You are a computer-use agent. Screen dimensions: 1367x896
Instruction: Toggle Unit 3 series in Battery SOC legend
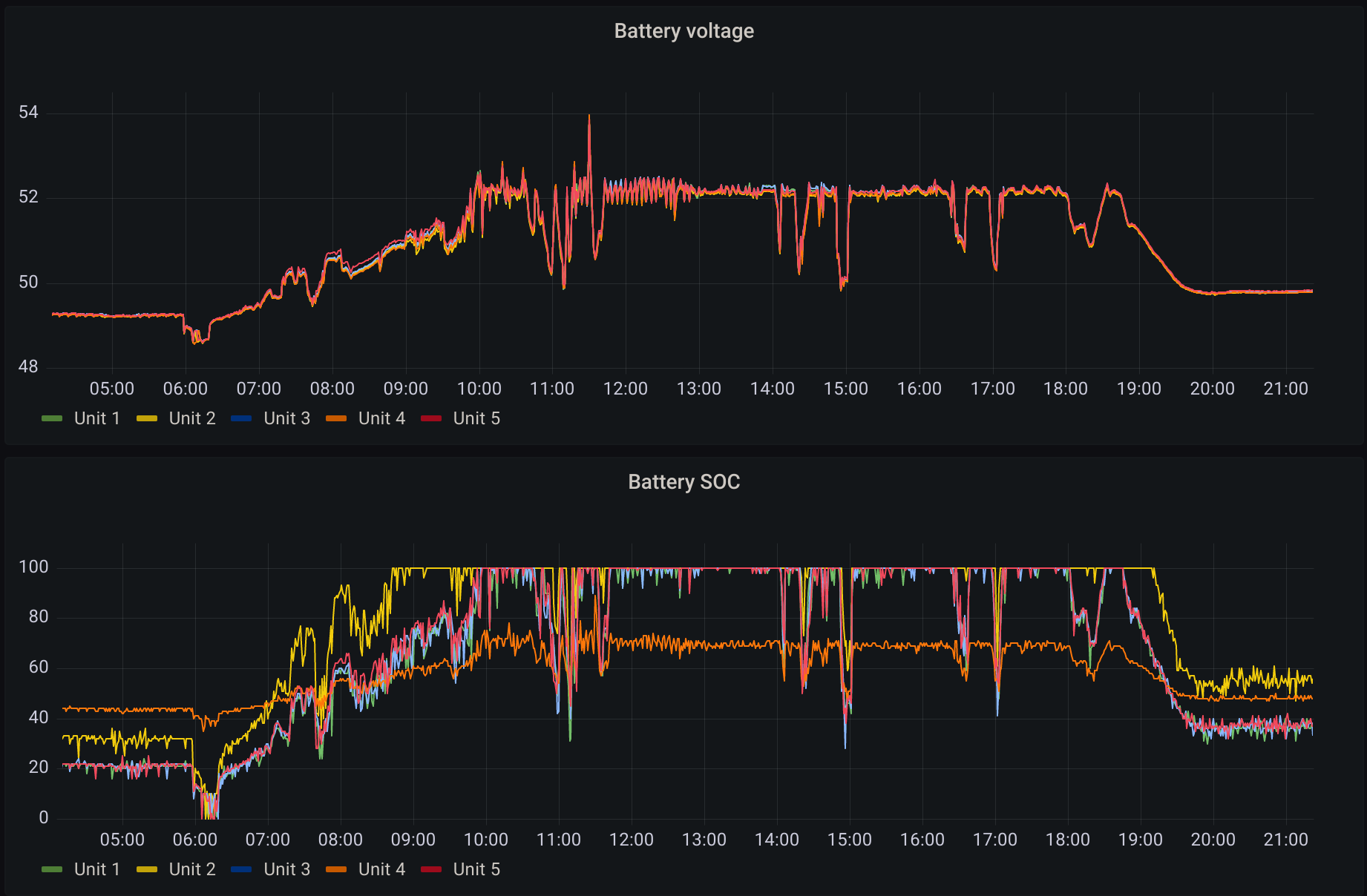point(286,869)
